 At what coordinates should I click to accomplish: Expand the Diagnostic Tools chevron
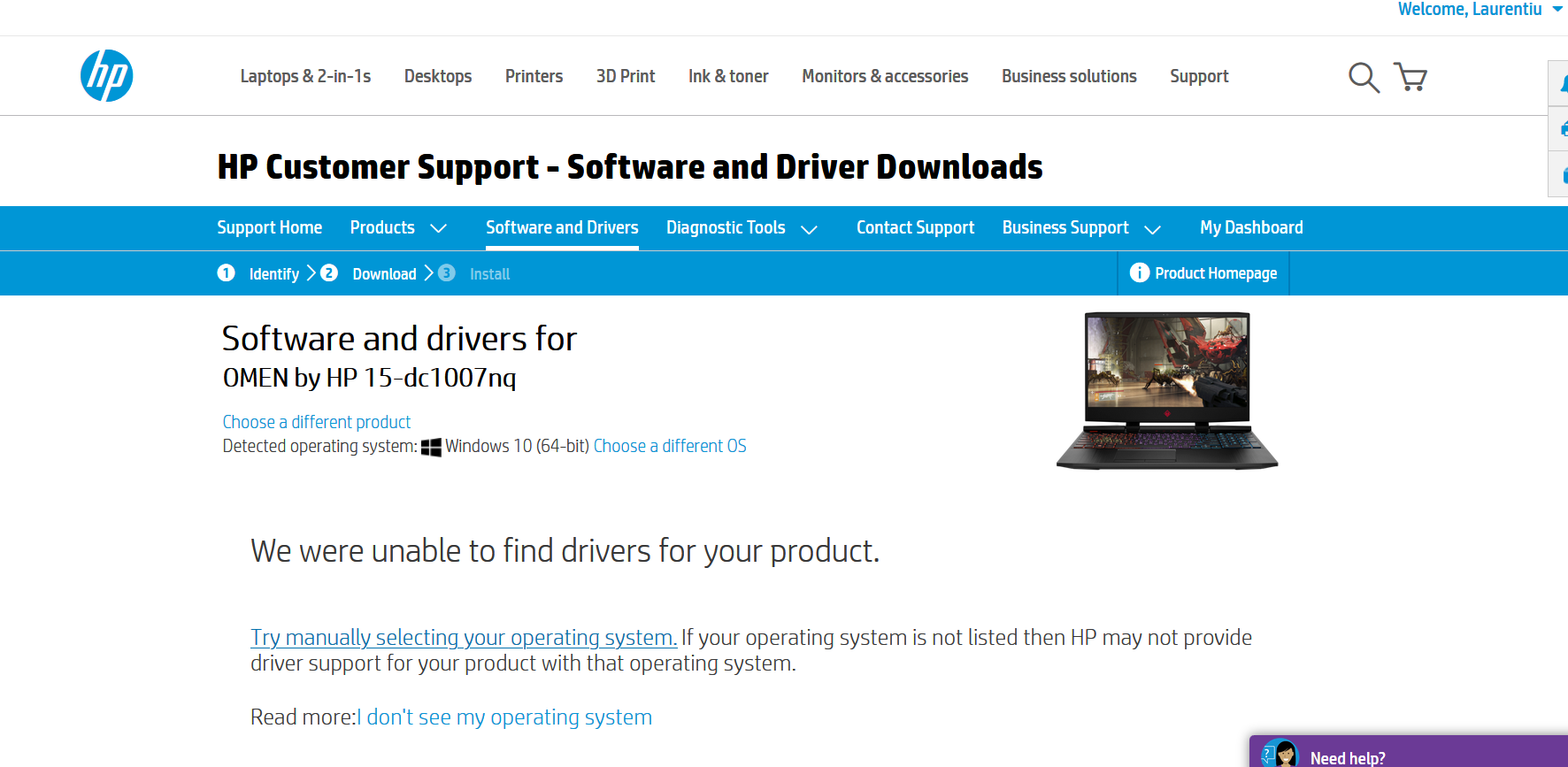[809, 229]
